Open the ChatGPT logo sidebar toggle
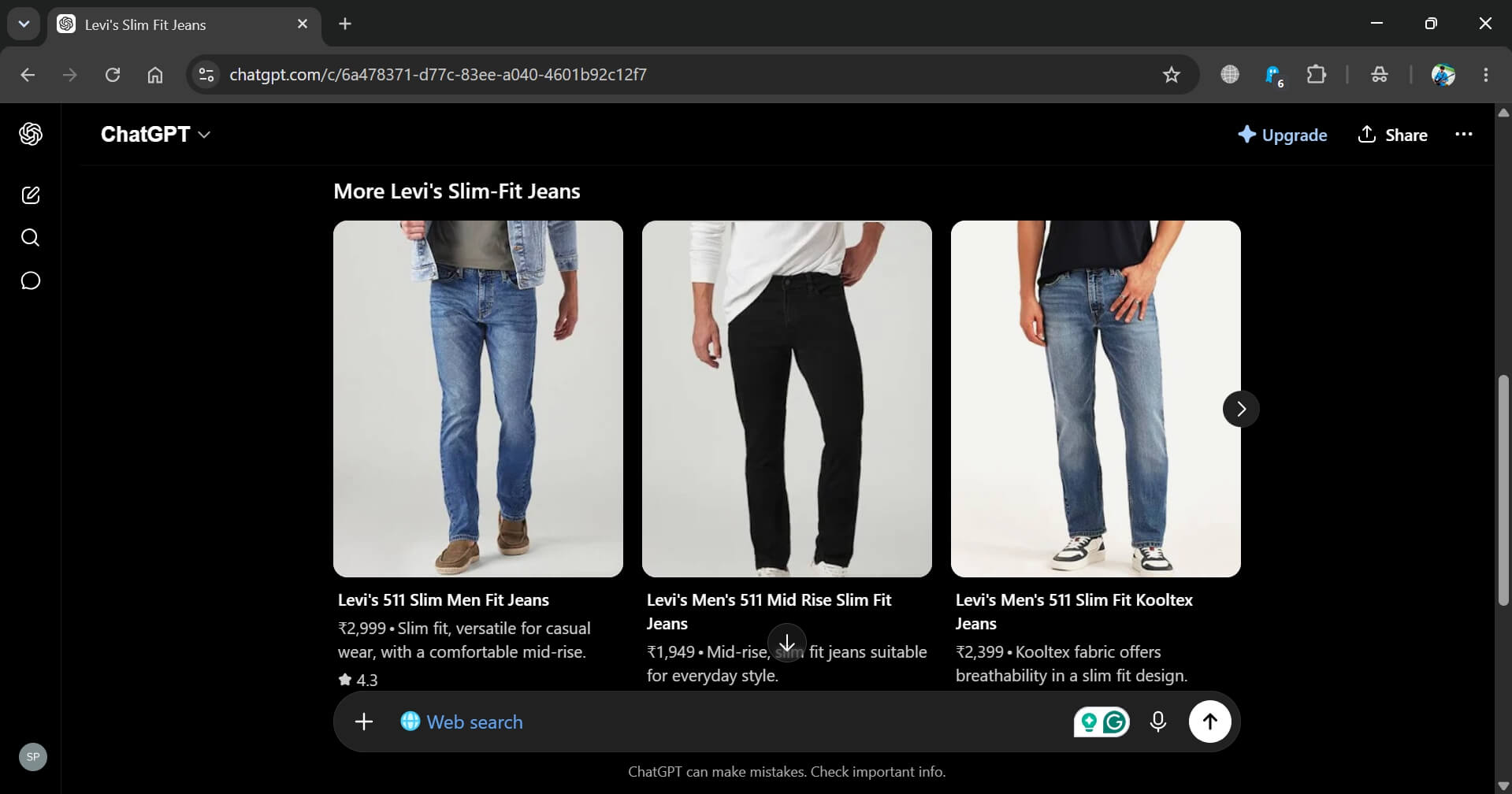 (31, 134)
